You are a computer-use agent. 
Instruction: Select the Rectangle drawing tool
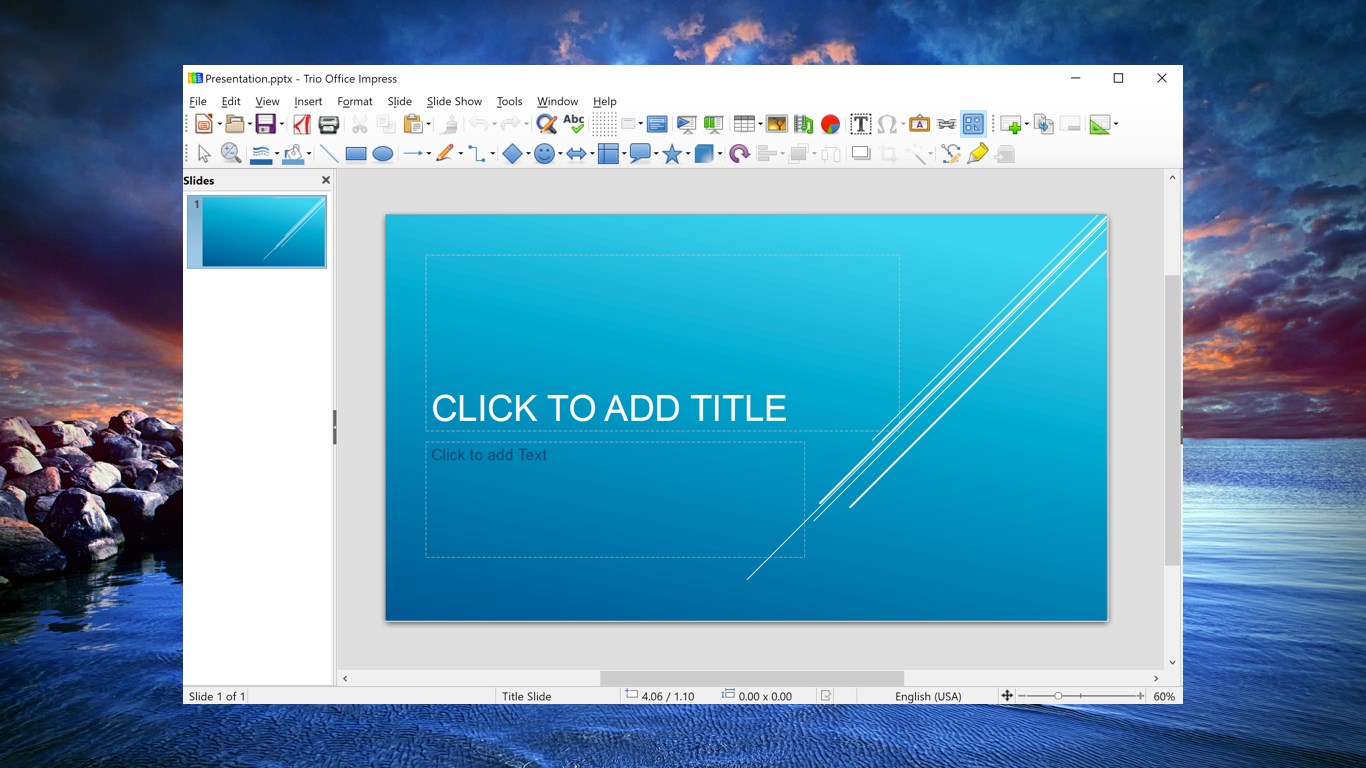point(356,153)
